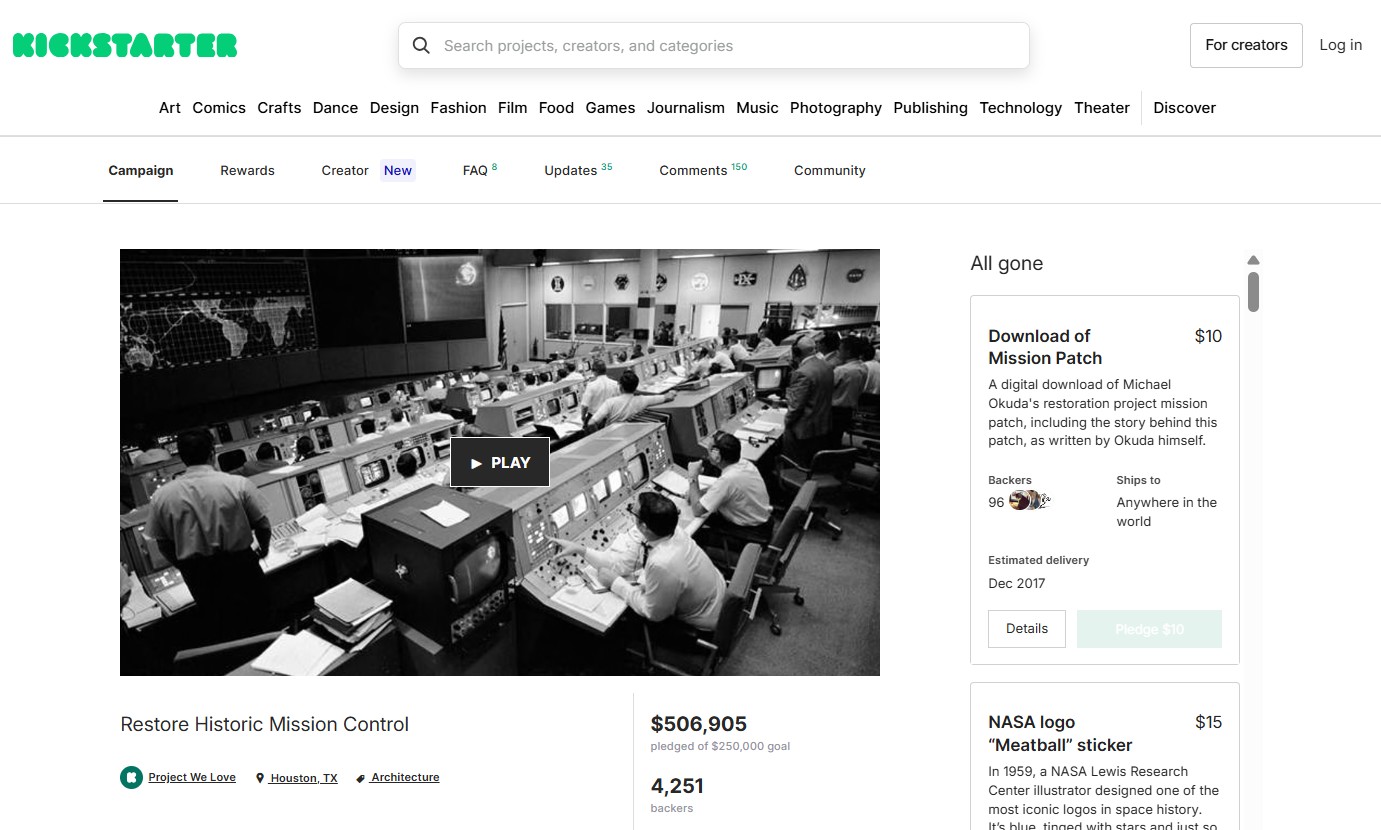The image size is (1381, 830).
Task: Click the search magnifier icon
Action: point(421,46)
